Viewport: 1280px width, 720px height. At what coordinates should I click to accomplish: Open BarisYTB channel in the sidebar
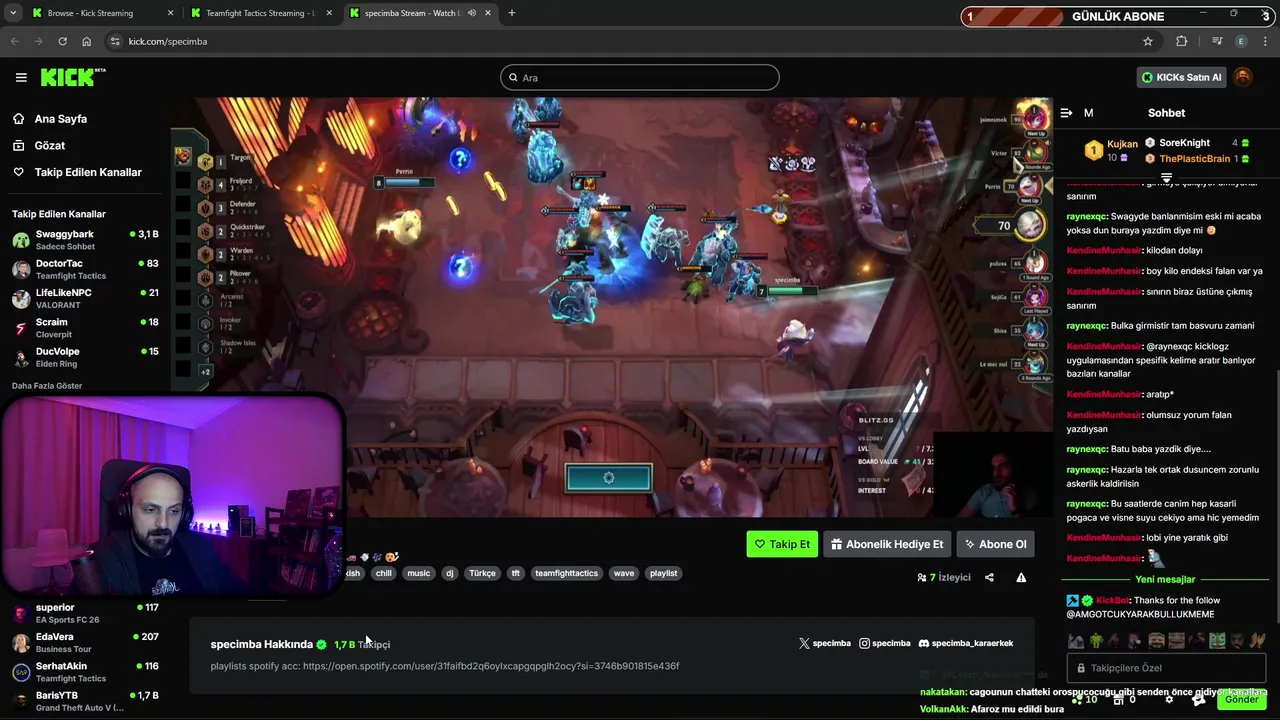click(85, 701)
